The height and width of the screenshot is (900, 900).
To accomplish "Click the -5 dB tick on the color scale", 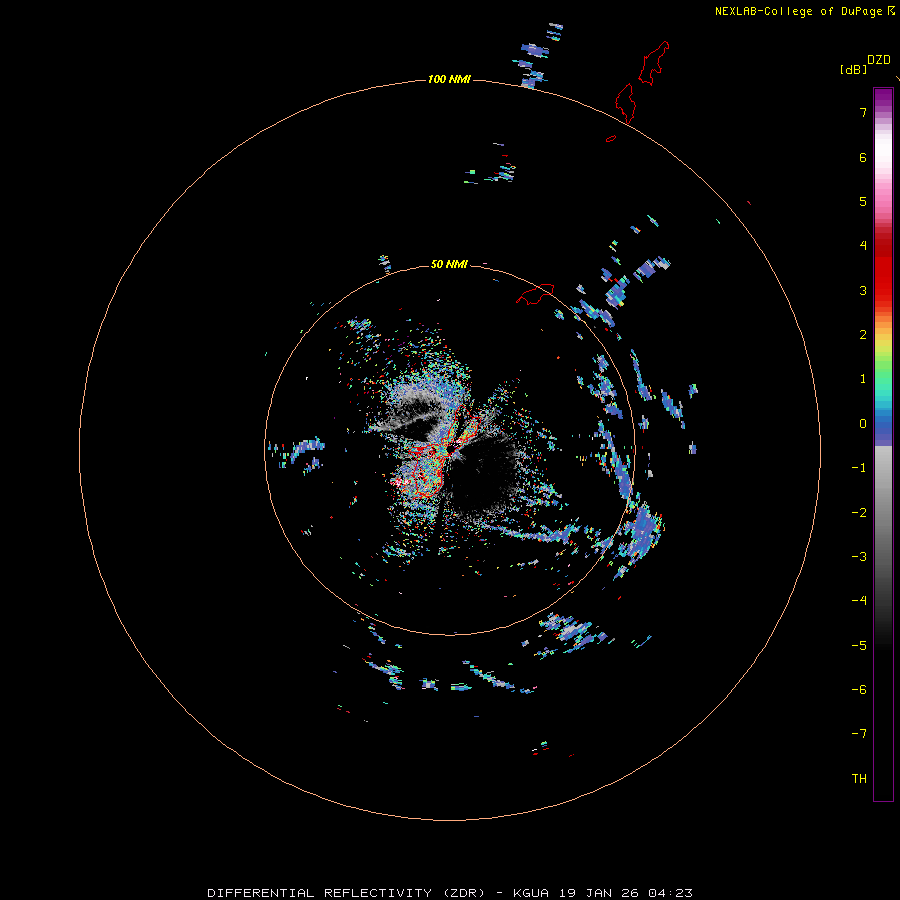I will point(859,646).
